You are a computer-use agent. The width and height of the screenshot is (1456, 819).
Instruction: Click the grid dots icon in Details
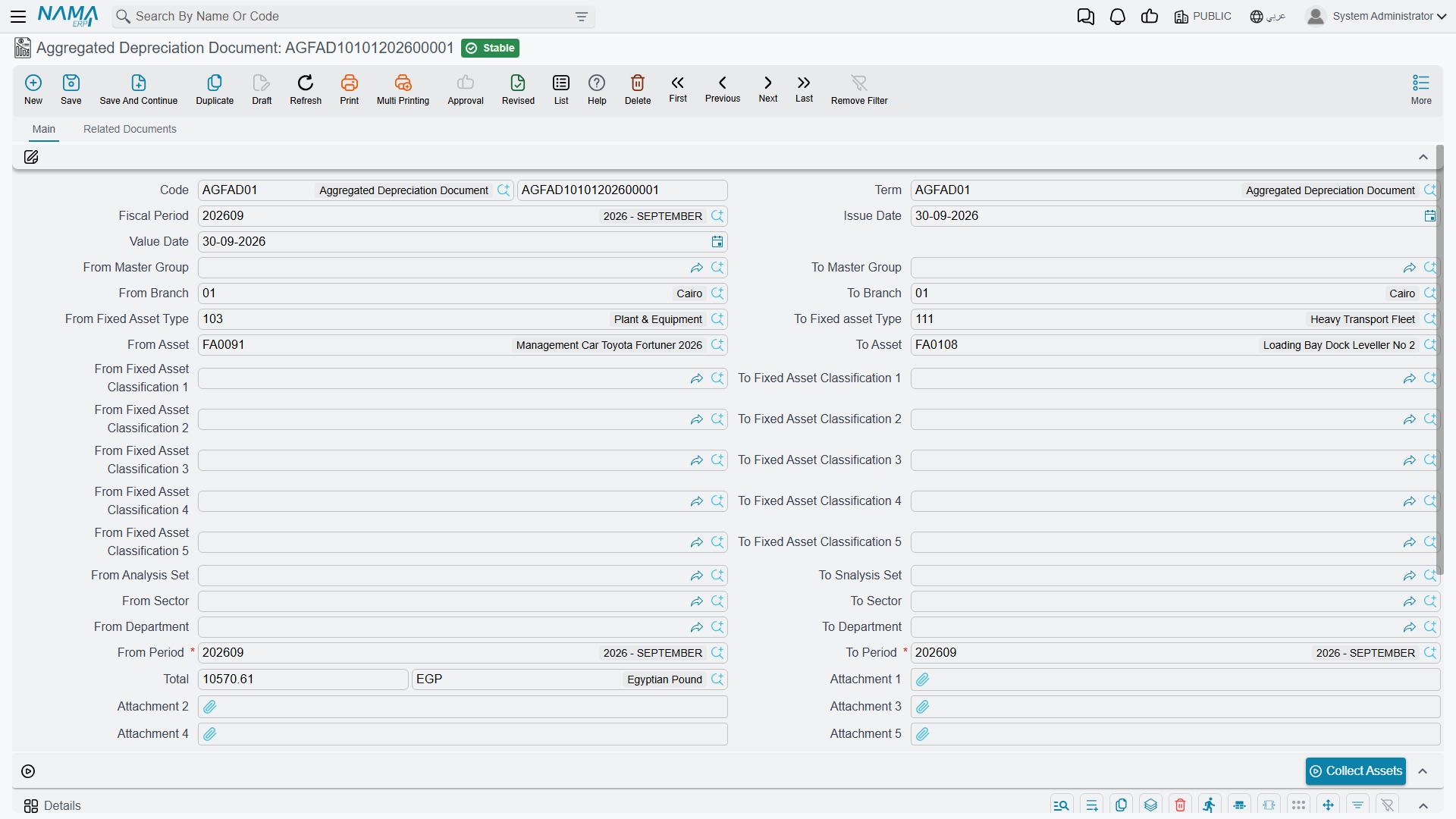(x=1298, y=805)
